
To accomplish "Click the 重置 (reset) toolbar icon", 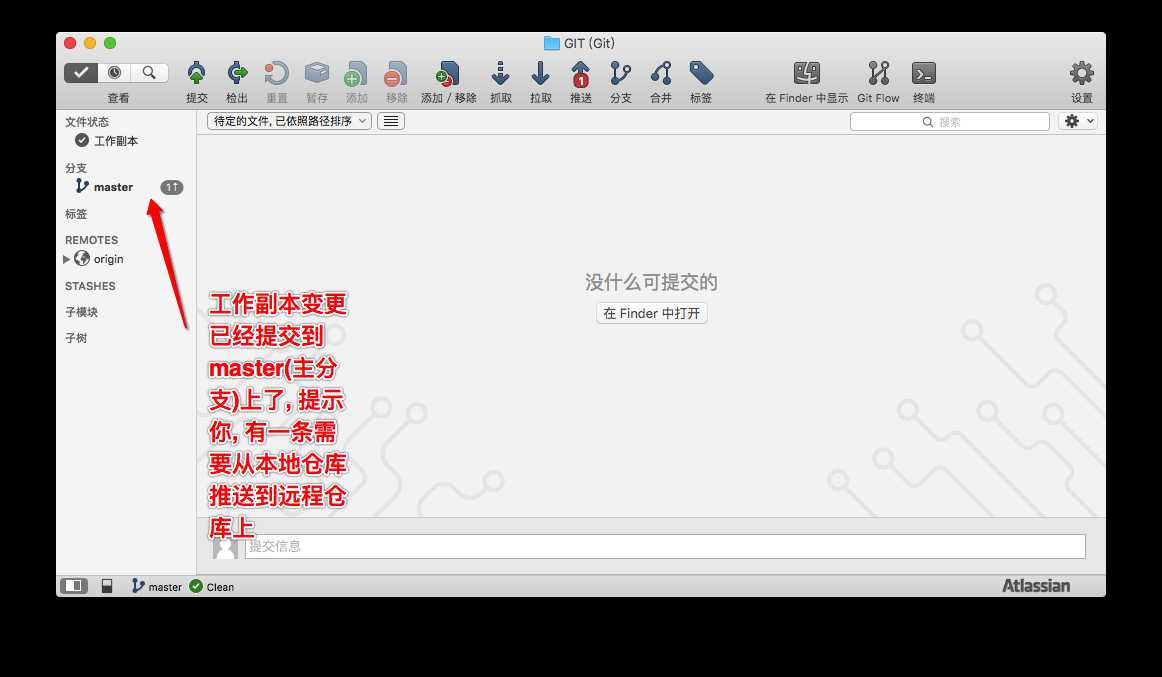I will point(276,74).
